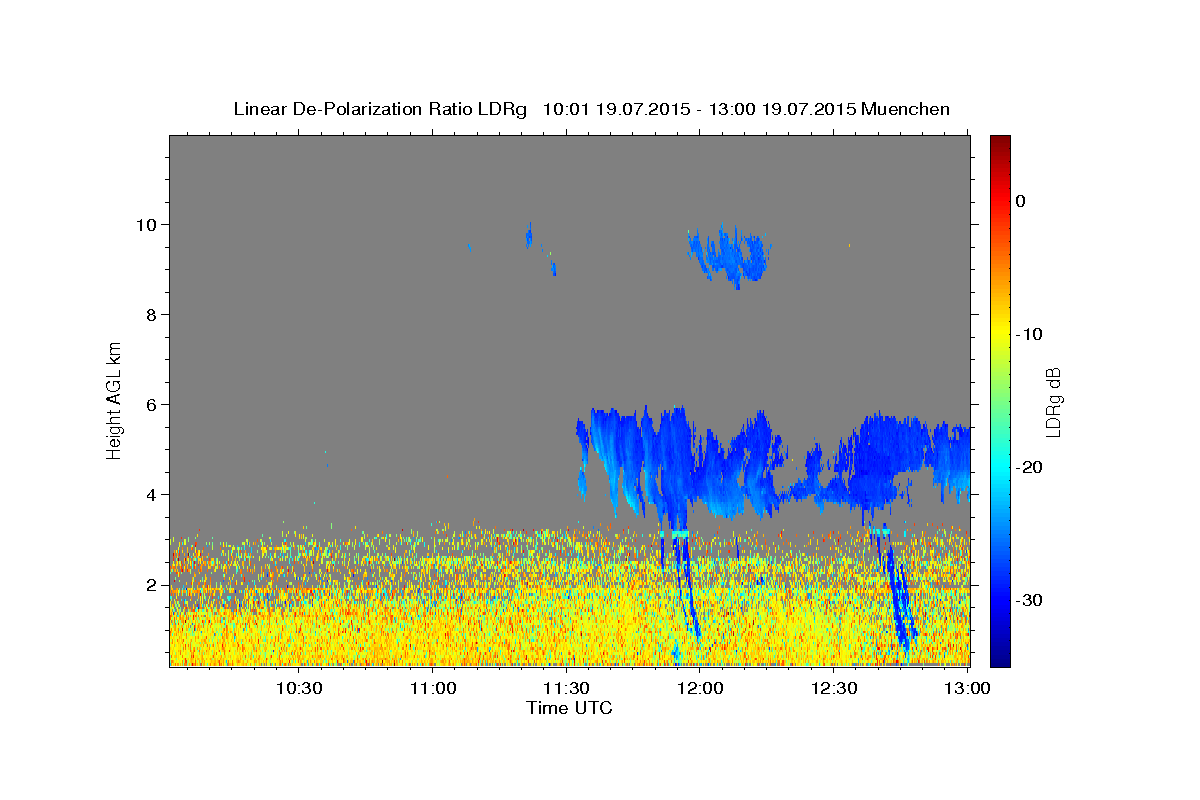Click the height tick label '2'
This screenshot has height=800, width=1200.
tap(153, 584)
